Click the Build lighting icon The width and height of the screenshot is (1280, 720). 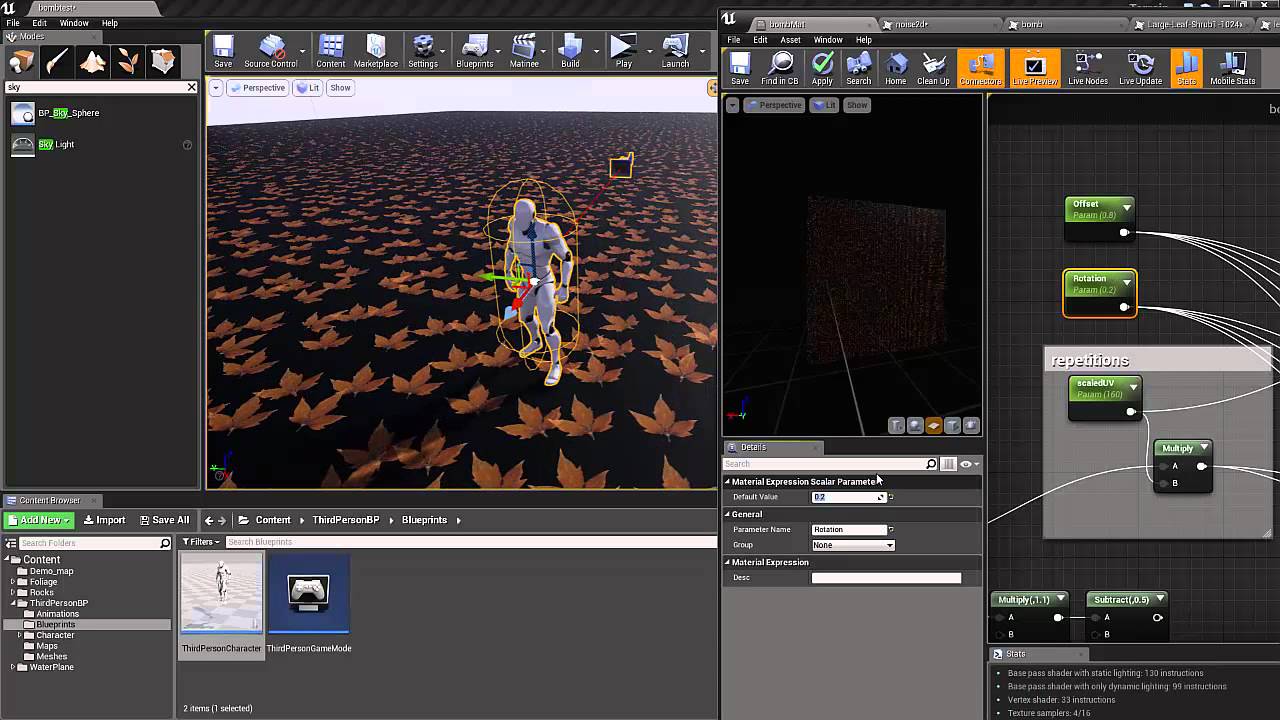(x=570, y=52)
